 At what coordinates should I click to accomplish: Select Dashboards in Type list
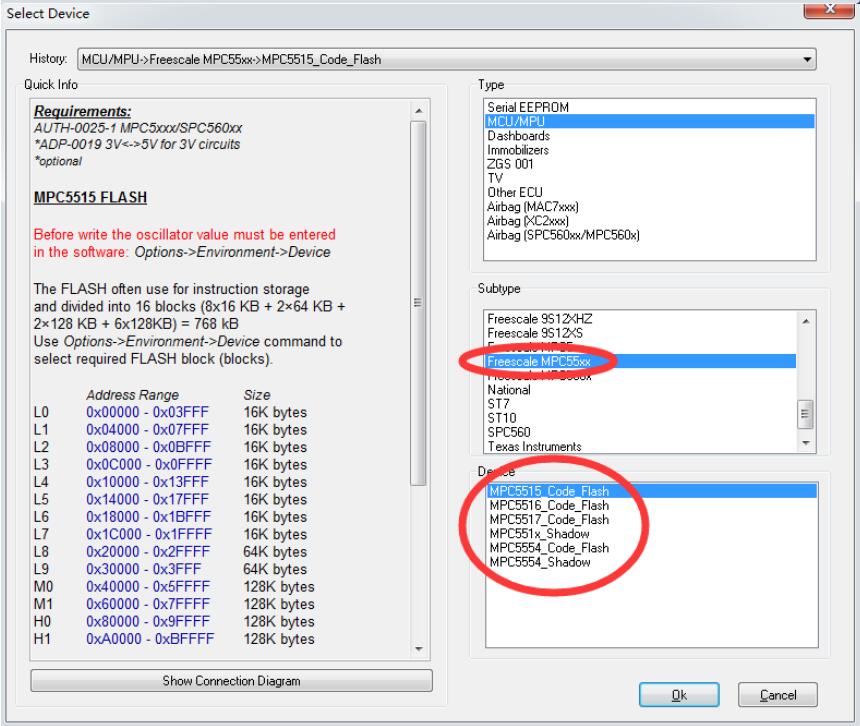649,135
